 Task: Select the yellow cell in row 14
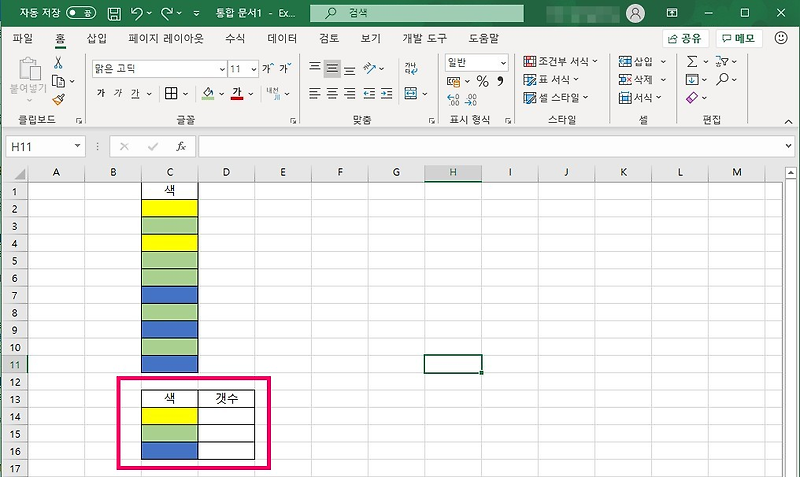169,416
